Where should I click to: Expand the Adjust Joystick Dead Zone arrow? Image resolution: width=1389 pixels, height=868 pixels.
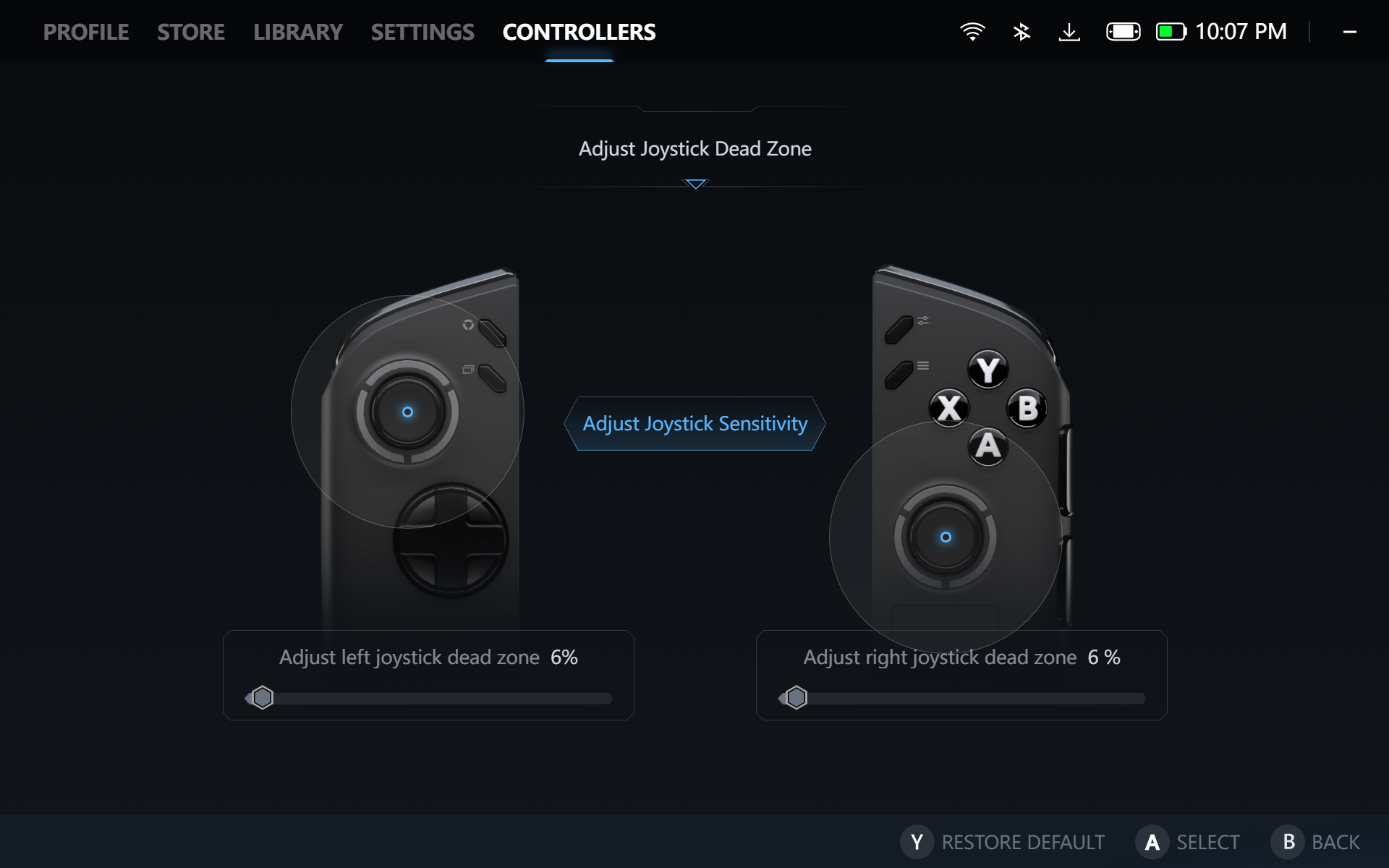[x=695, y=184]
